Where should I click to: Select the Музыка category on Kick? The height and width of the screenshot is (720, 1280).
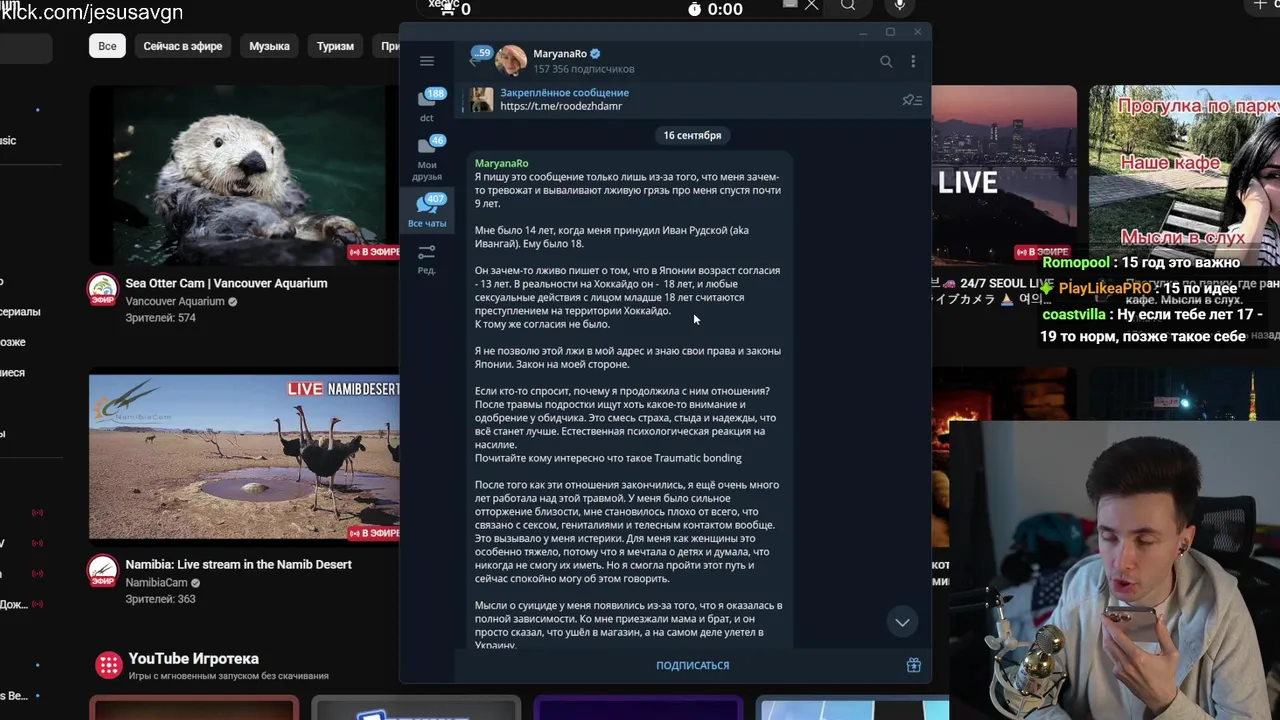[x=269, y=46]
